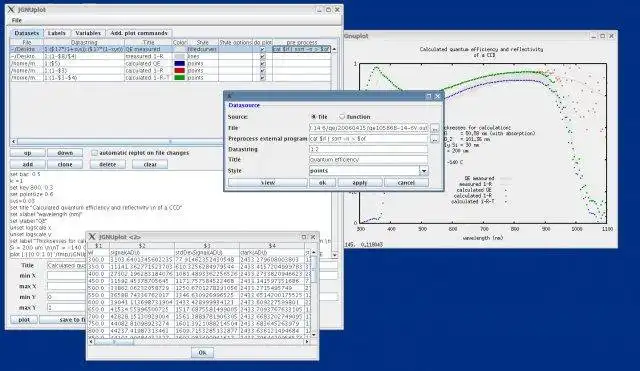Cancel the Datasource dialog
640x371 pixels.
pyautogui.click(x=406, y=183)
